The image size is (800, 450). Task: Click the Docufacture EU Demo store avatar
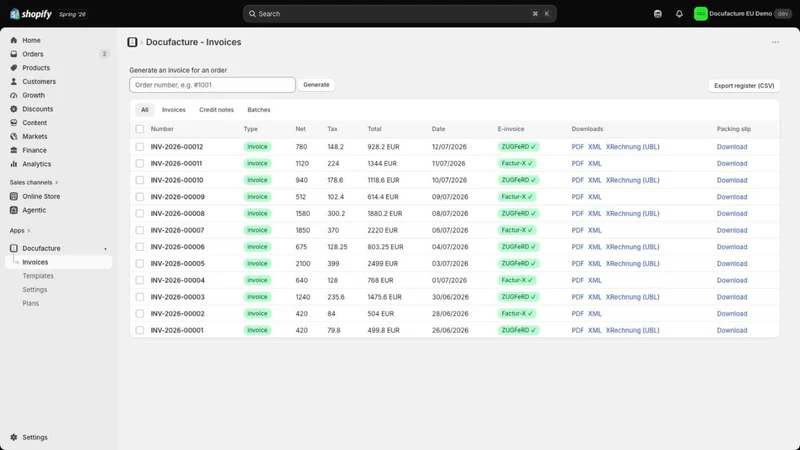[701, 14]
